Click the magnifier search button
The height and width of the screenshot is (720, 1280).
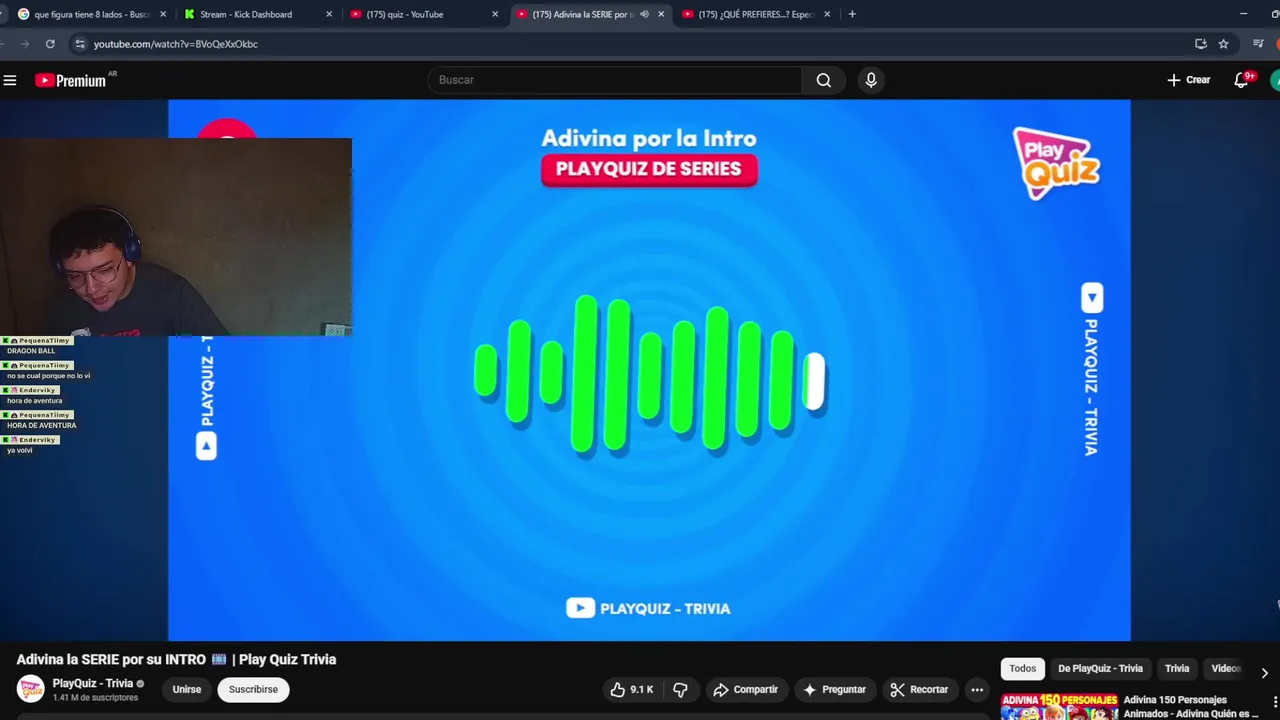(823, 80)
